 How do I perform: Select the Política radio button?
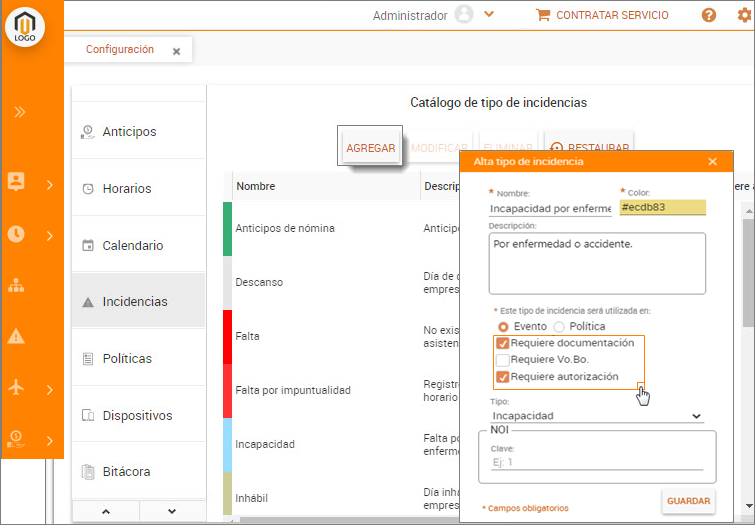point(559,326)
